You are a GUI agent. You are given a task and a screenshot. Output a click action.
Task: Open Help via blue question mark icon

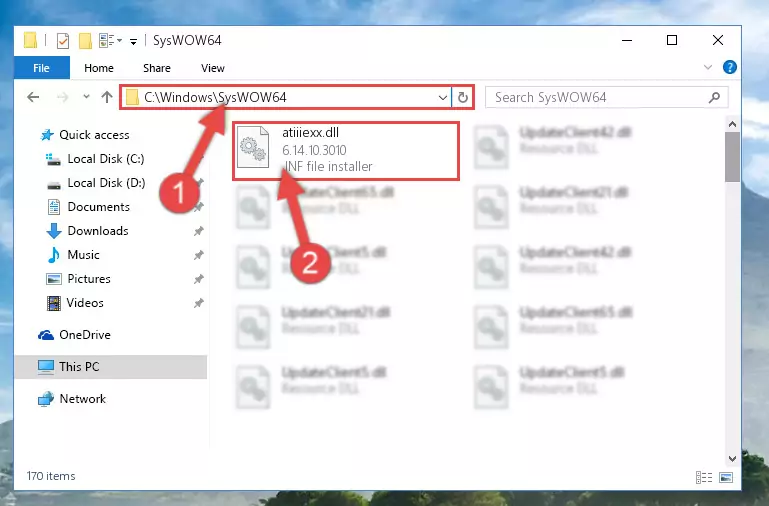(x=730, y=67)
